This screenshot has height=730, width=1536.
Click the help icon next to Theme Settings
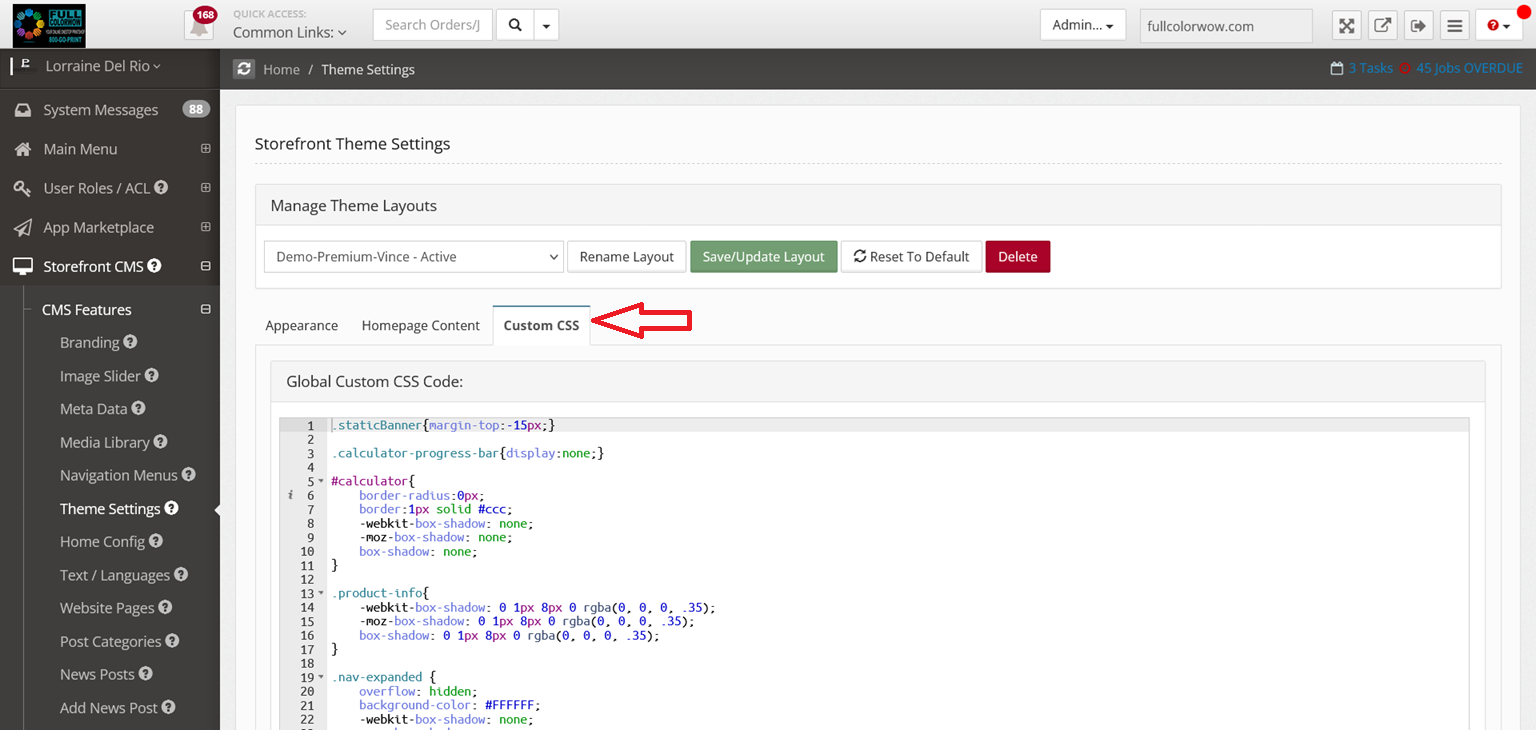172,508
